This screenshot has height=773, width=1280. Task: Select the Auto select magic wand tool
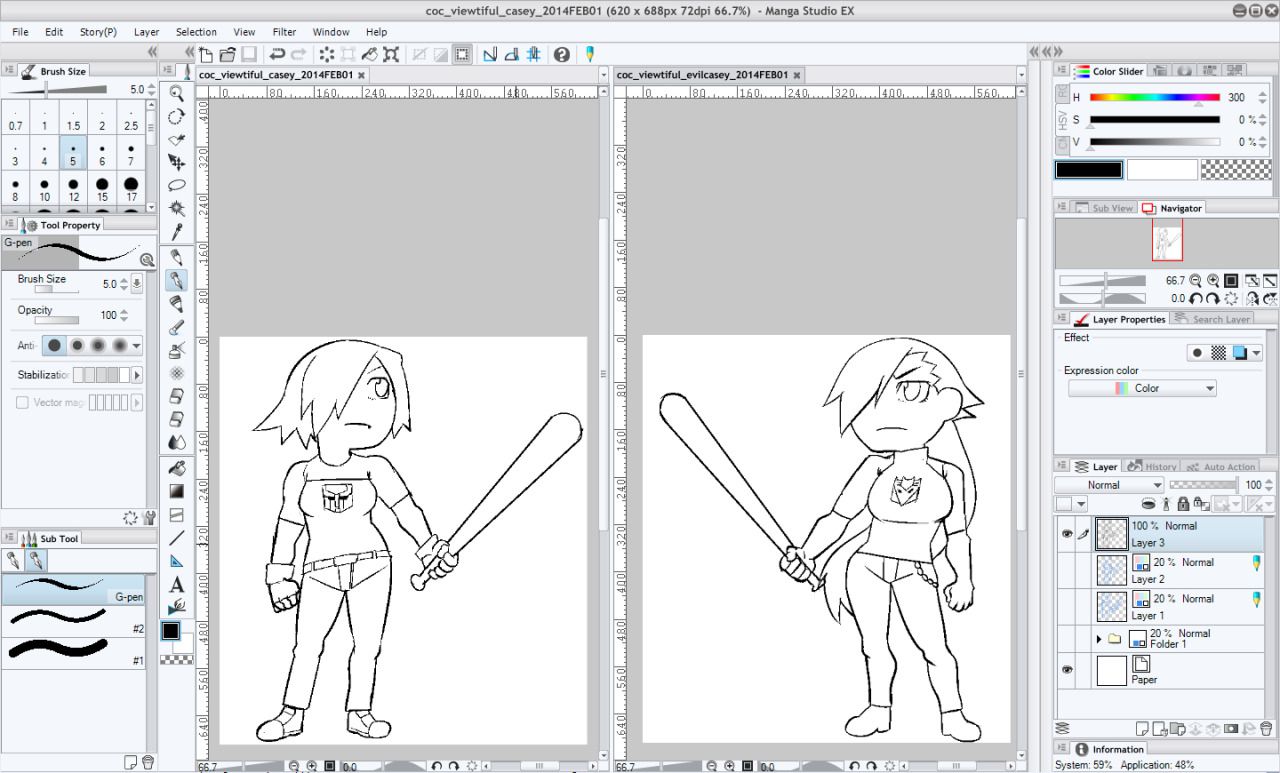pyautogui.click(x=176, y=208)
